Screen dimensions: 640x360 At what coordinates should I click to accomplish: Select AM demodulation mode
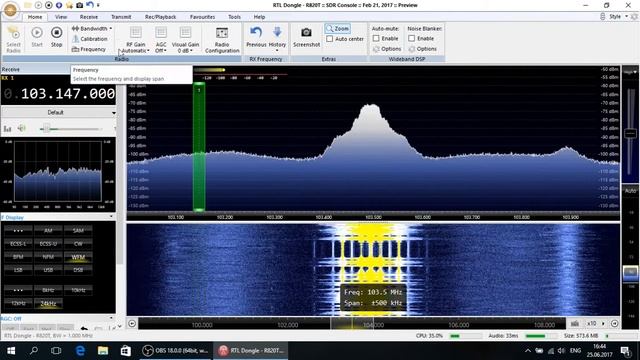point(48,231)
